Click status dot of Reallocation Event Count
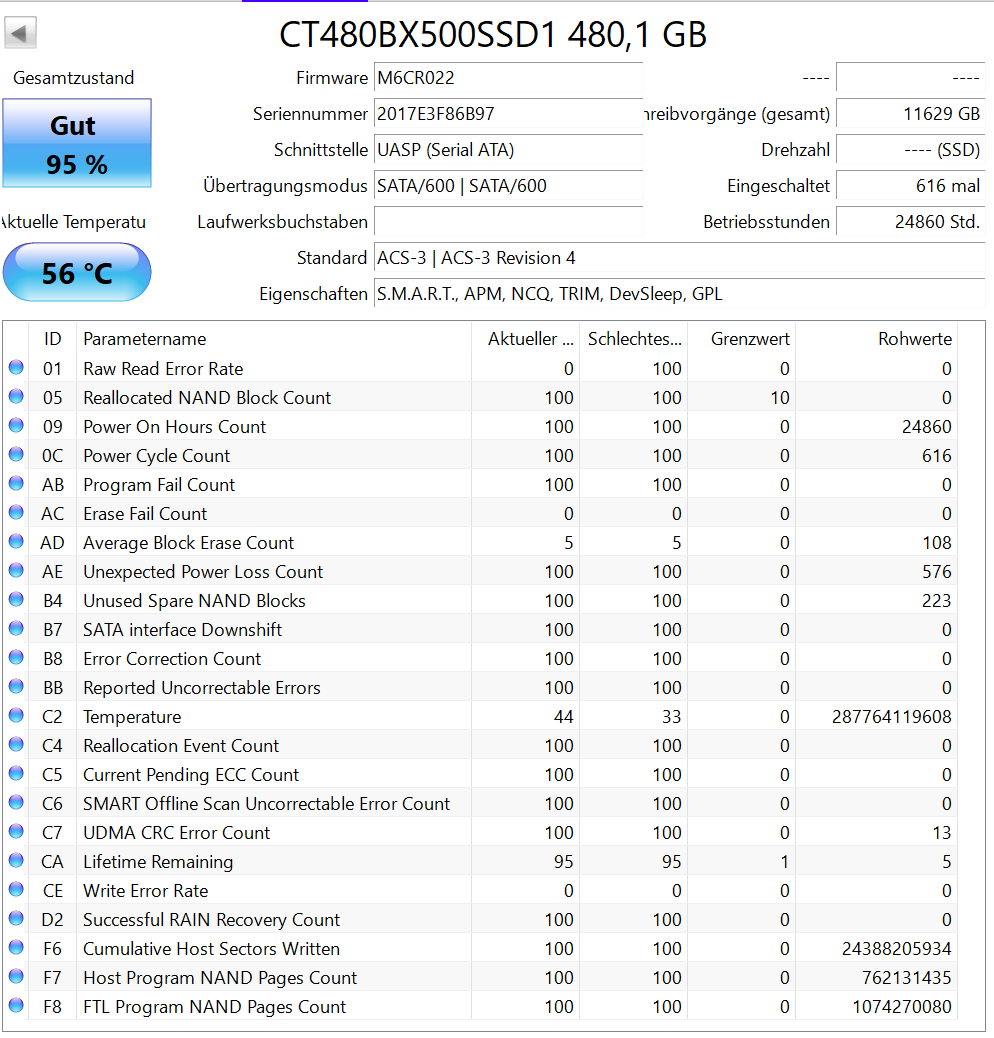 tap(17, 745)
